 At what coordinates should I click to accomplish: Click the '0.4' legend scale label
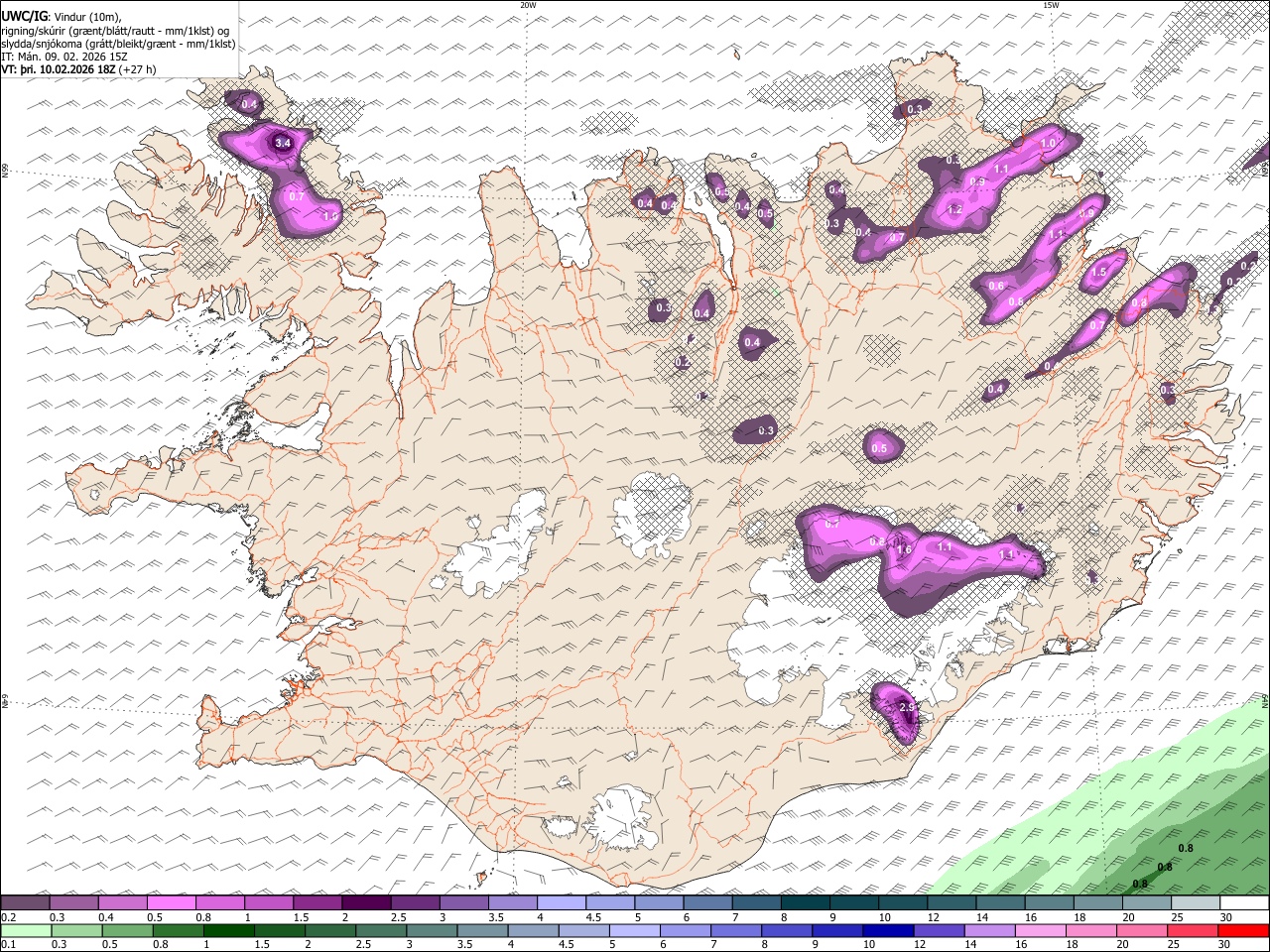[x=105, y=917]
